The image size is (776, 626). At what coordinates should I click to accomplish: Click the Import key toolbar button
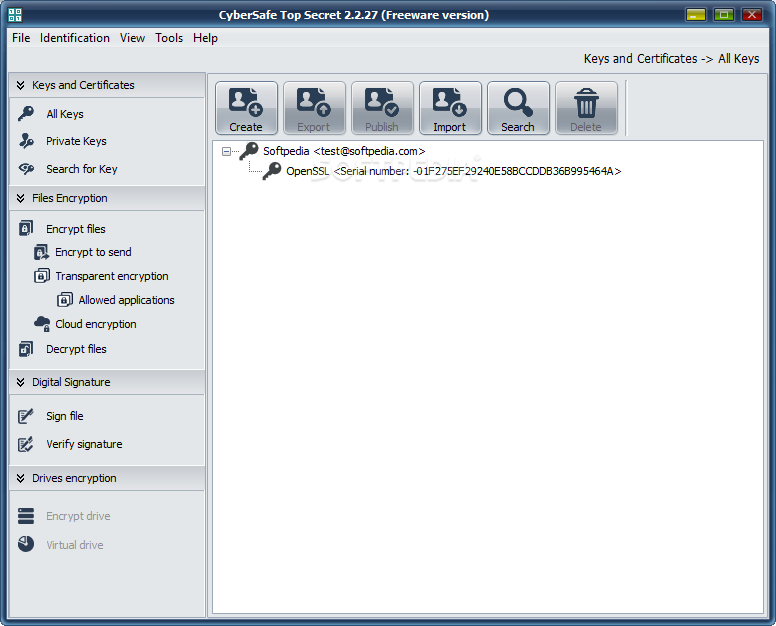coord(450,108)
